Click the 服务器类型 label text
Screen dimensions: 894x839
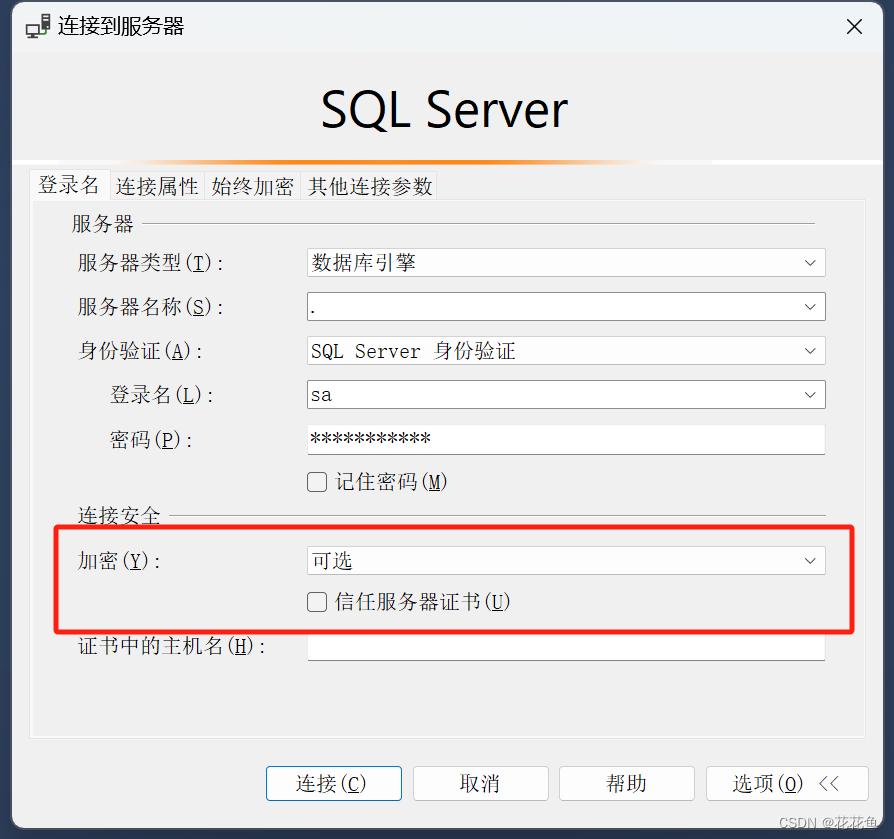coord(150,263)
